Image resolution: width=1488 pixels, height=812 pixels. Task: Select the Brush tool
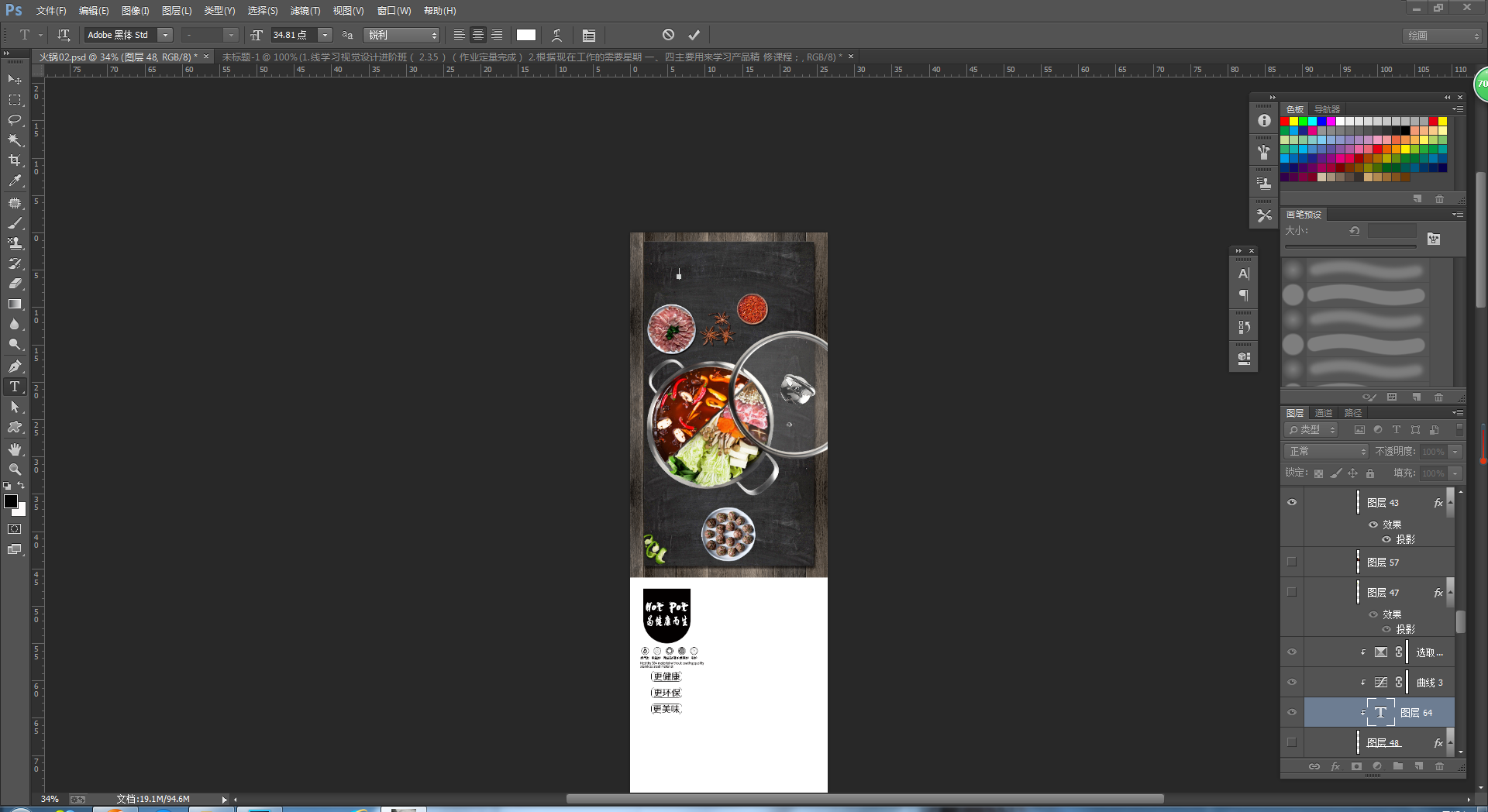pos(15,223)
